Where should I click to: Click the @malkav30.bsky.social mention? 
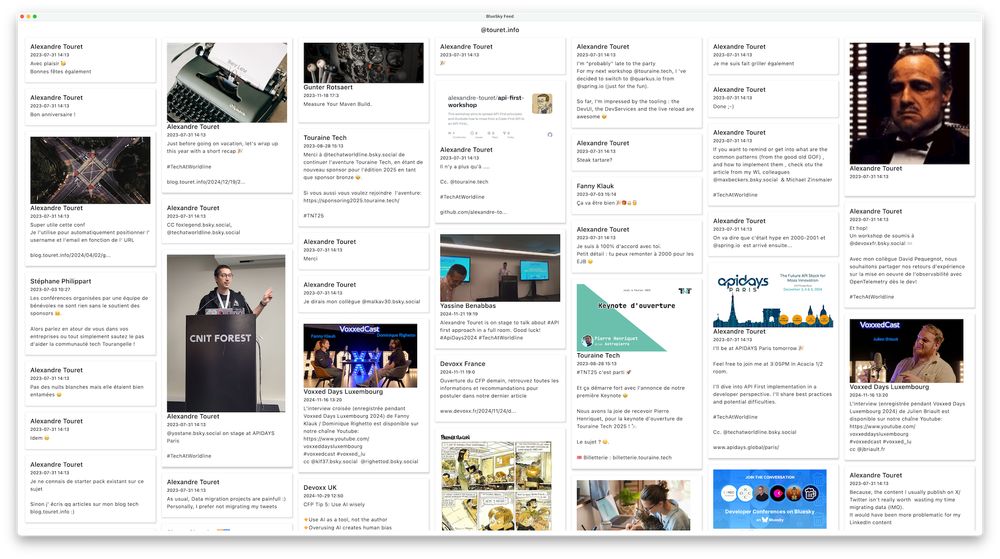pyautogui.click(x=391, y=301)
